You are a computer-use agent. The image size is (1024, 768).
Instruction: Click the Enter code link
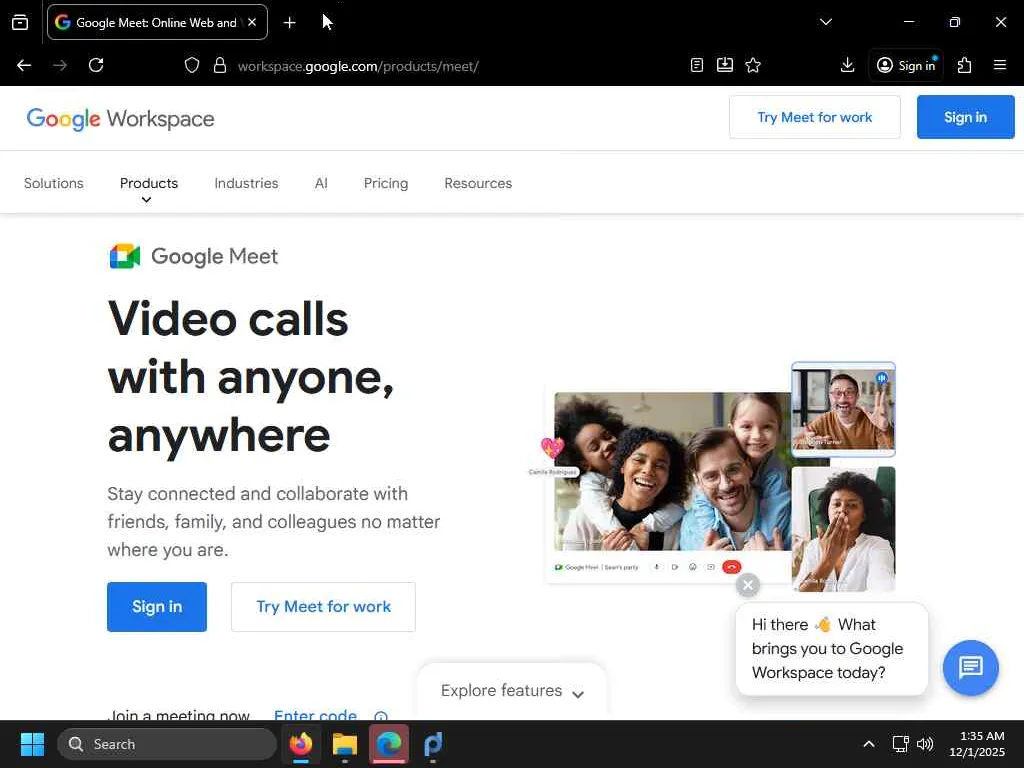315,714
